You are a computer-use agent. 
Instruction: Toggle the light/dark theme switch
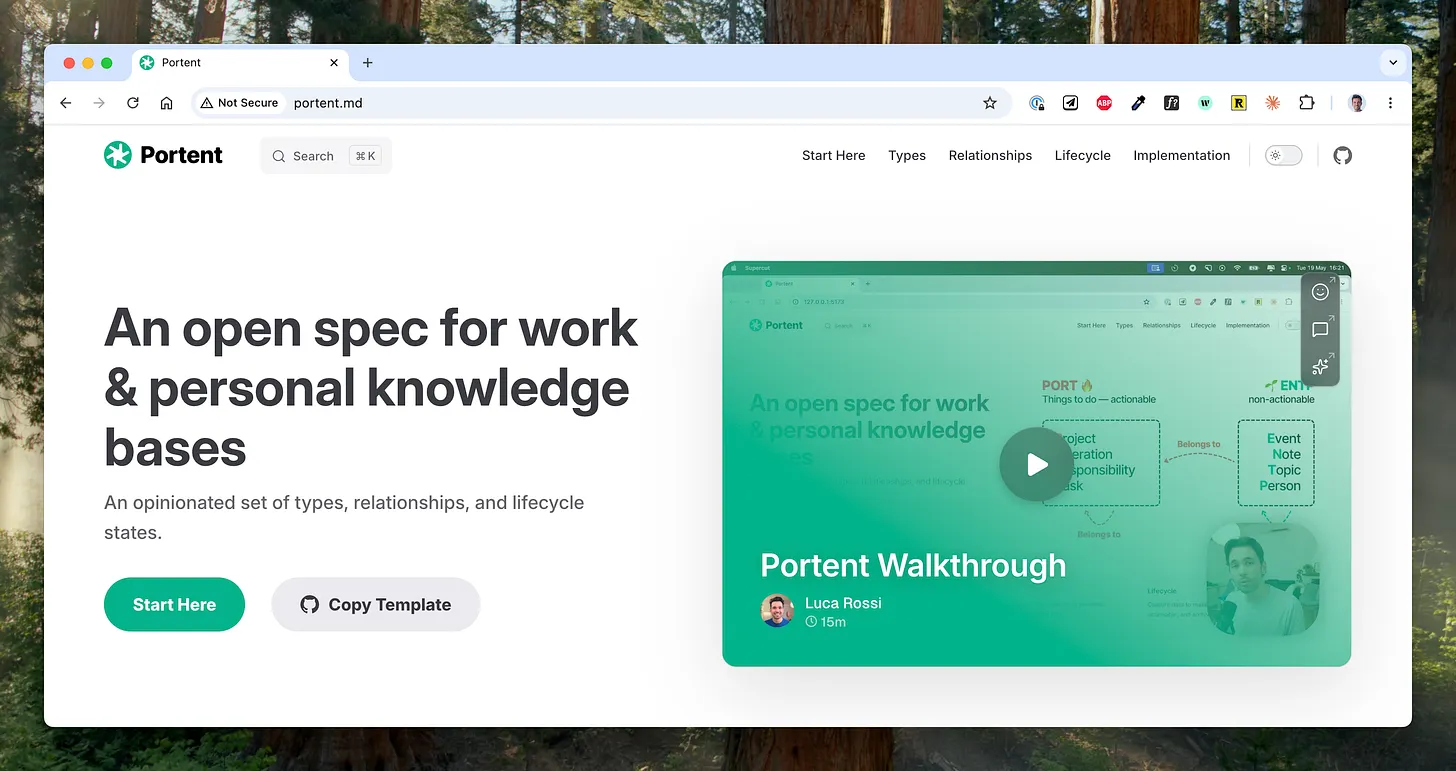click(x=1284, y=155)
